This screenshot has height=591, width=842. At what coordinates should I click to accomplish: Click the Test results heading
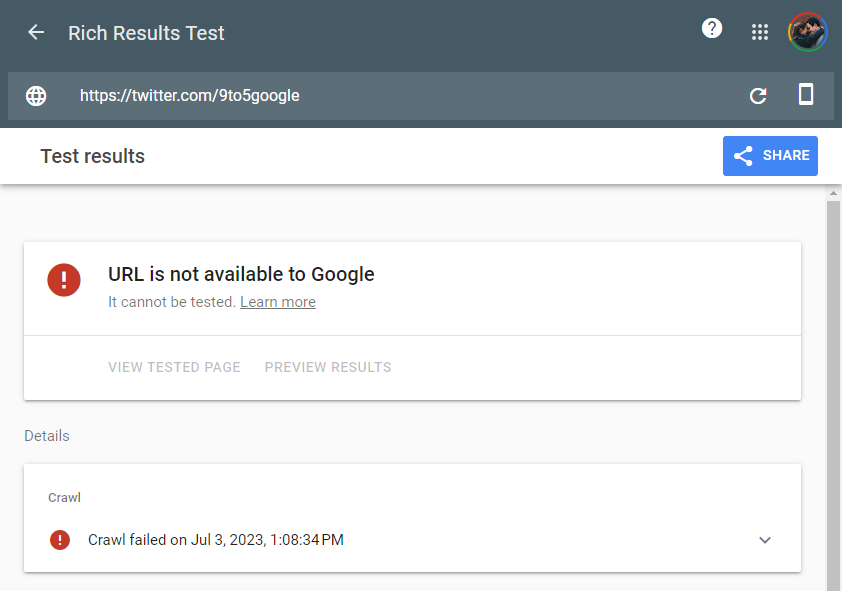point(92,156)
